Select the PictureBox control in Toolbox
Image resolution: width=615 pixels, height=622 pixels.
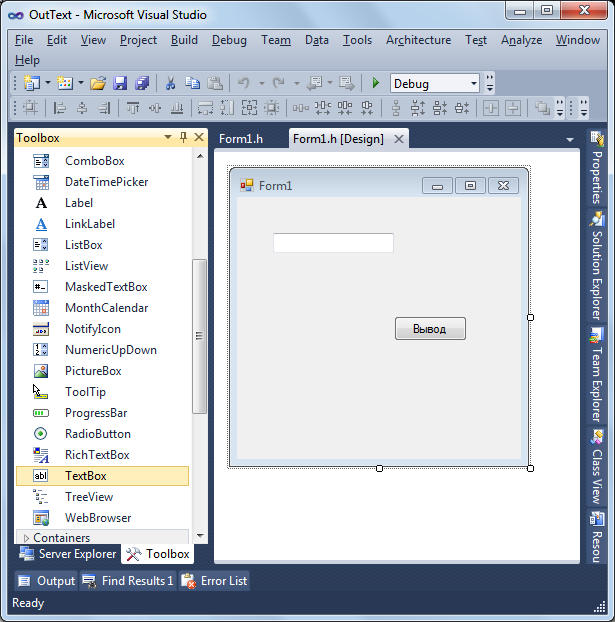pyautogui.click(x=102, y=371)
